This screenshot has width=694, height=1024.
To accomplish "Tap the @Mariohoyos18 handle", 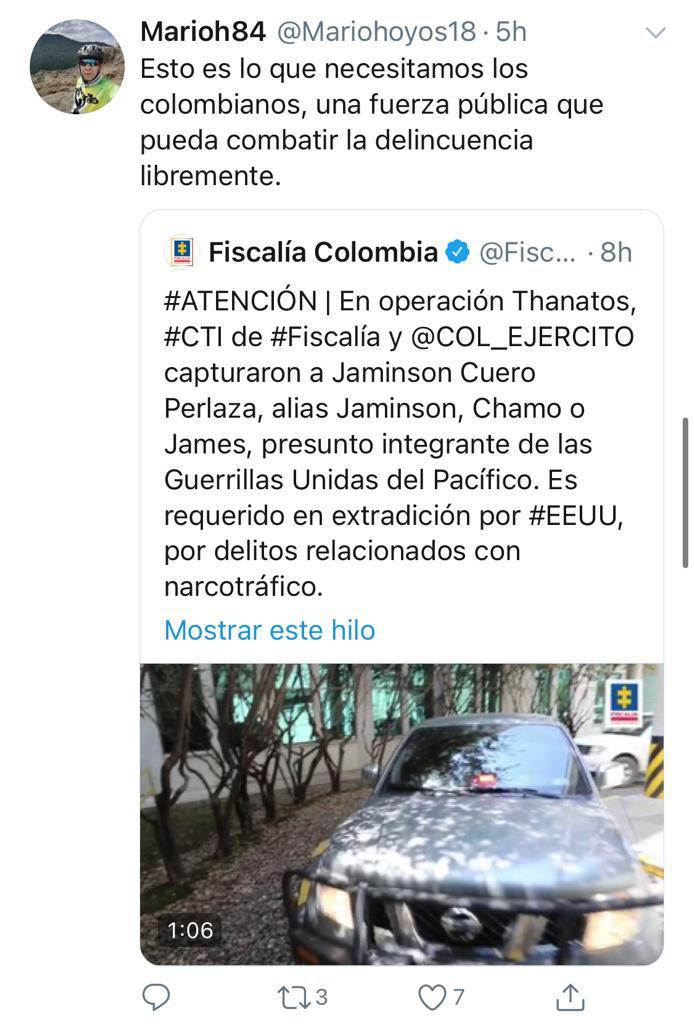I will (377, 31).
